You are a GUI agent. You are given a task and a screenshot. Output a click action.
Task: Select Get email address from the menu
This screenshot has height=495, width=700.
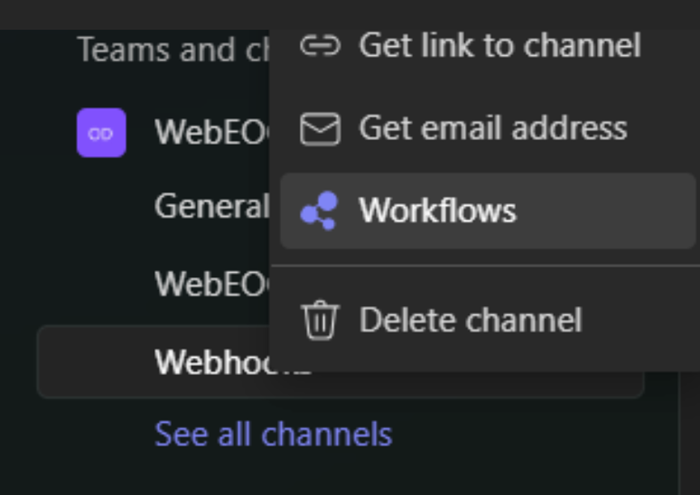(x=492, y=129)
